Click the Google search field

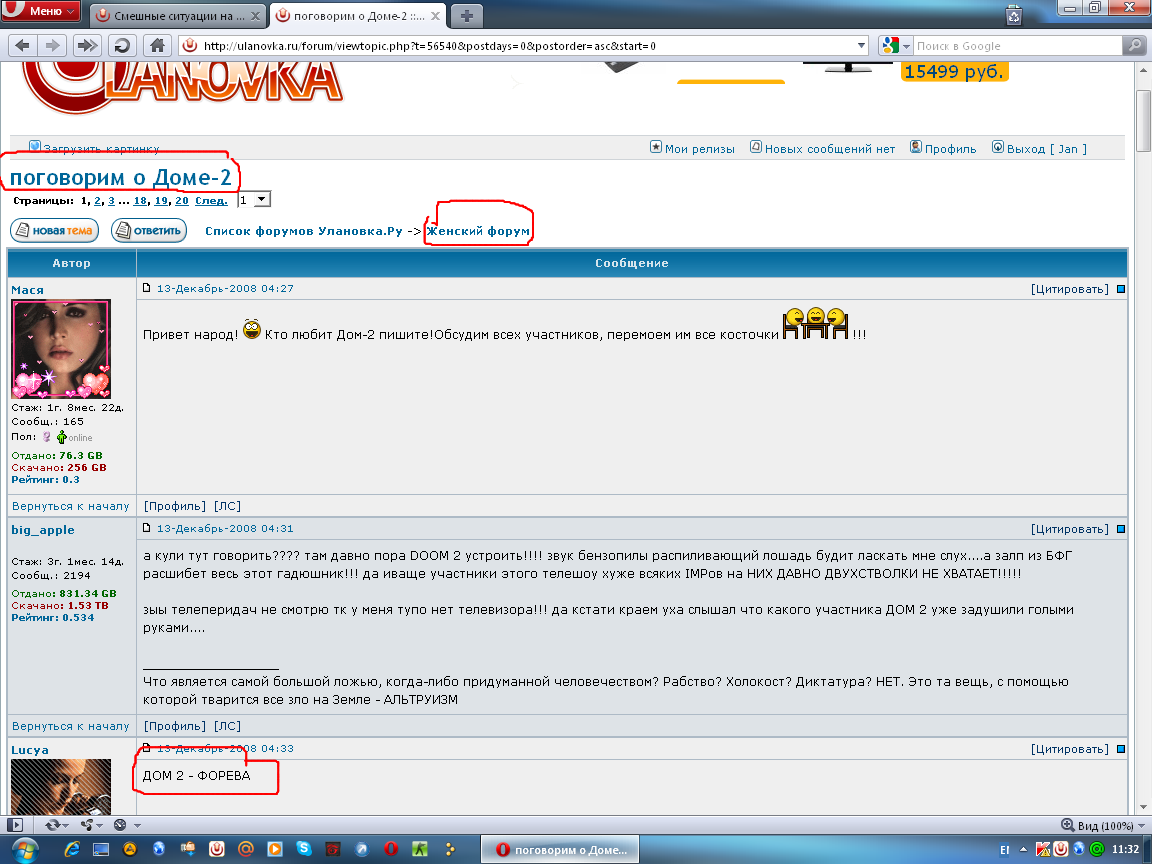[1018, 46]
